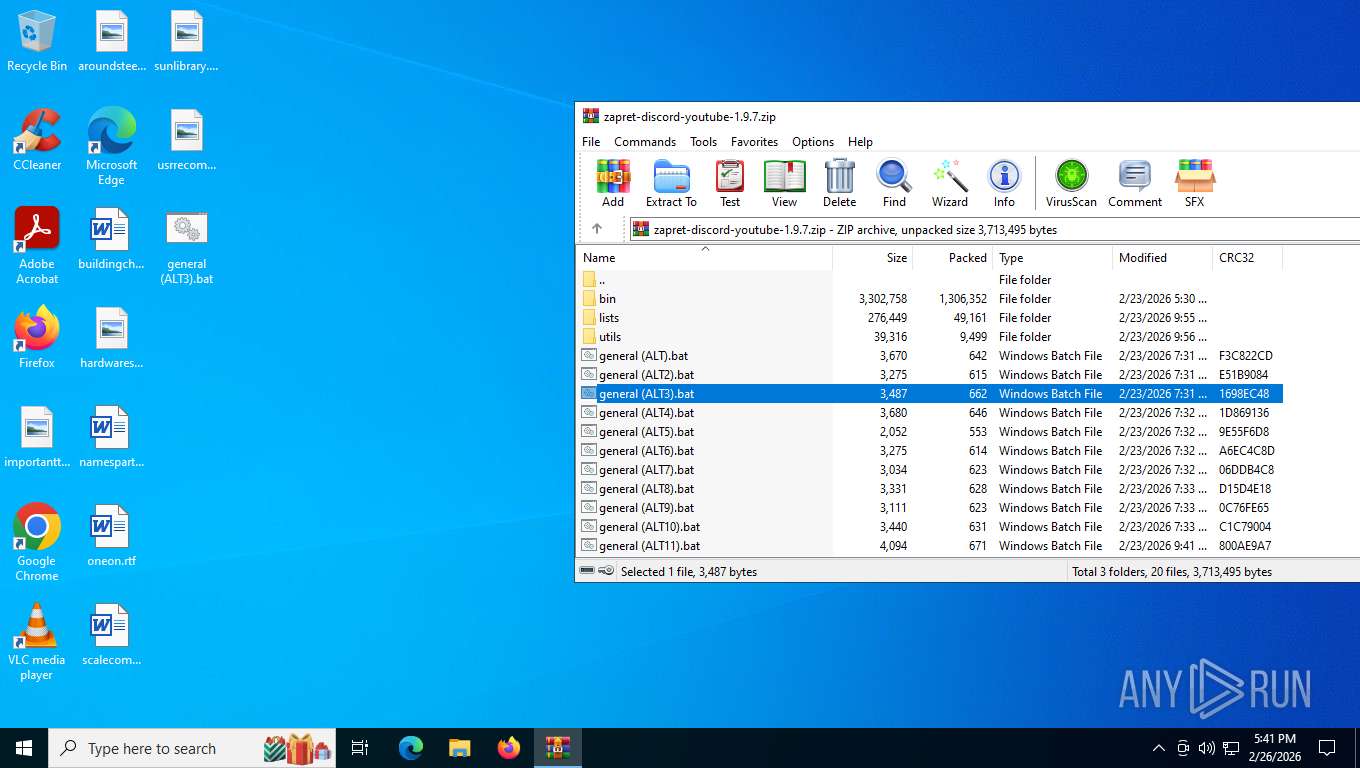Screen dimensions: 1360x768
Task: Click the Comment toolbar icon
Action: click(1134, 183)
